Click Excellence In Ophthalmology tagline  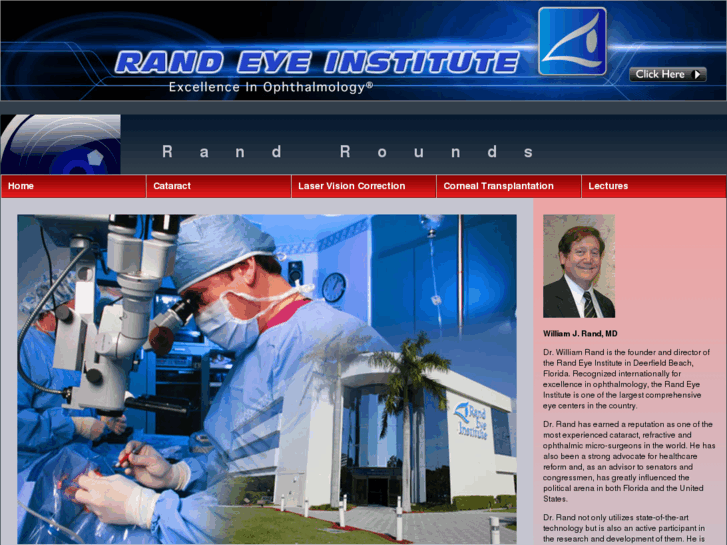271,87
